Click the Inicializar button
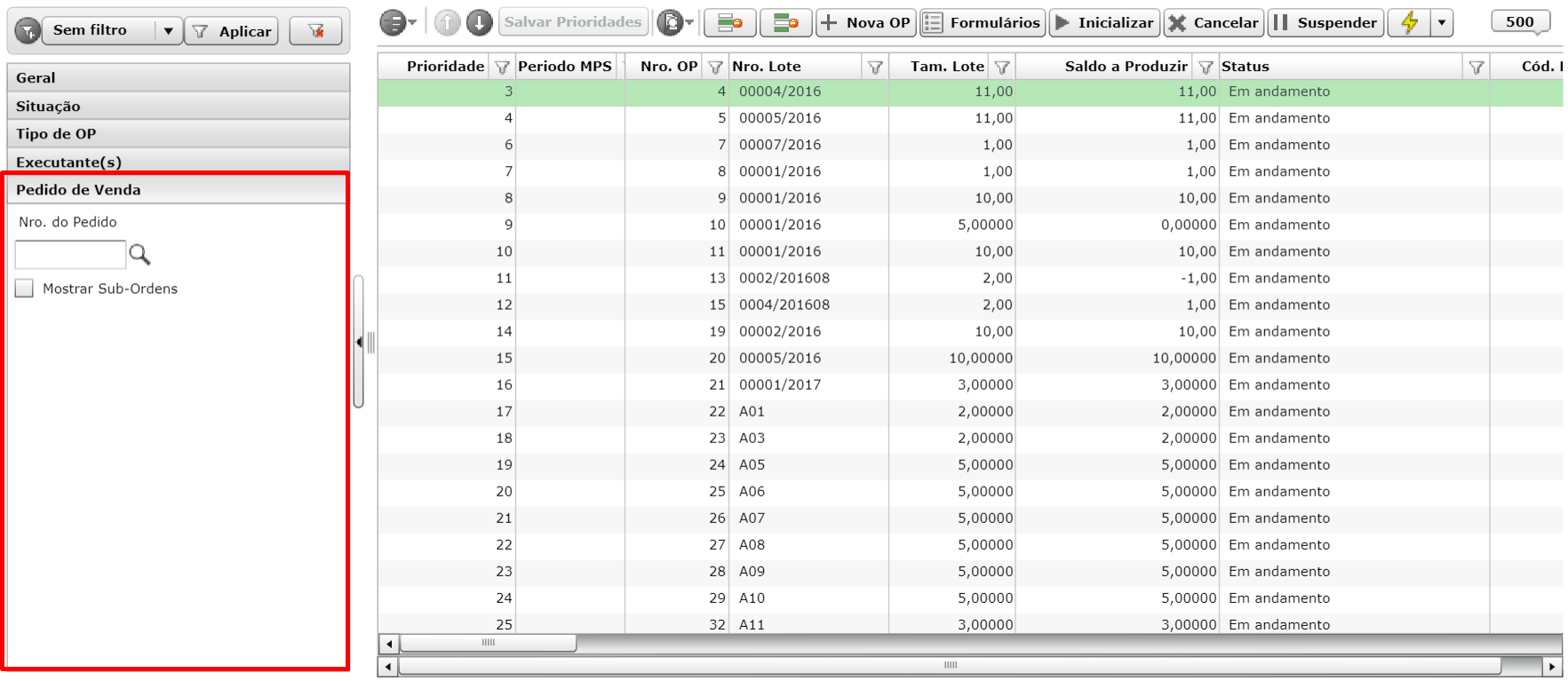 coord(1104,22)
